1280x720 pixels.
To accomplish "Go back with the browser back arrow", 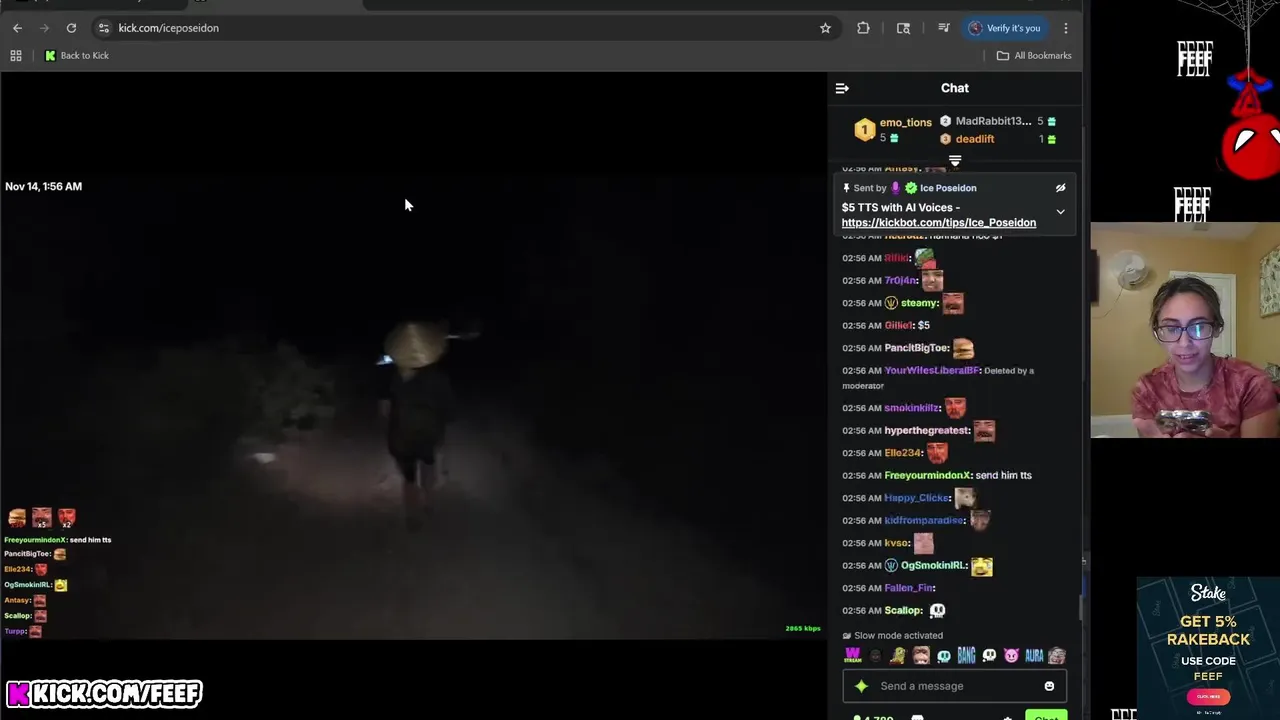I will pos(17,28).
